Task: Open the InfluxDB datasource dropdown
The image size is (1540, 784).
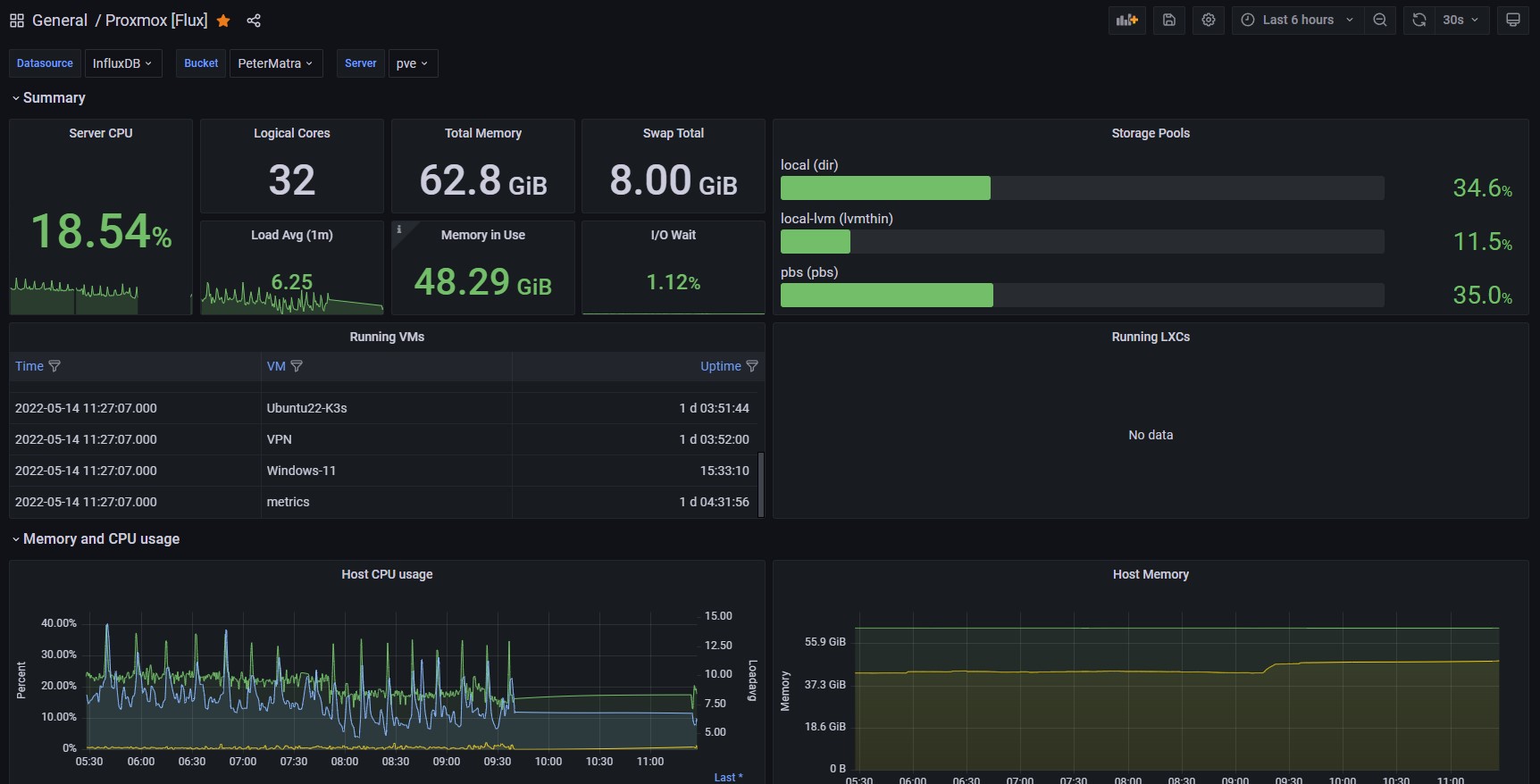Action: pos(122,63)
